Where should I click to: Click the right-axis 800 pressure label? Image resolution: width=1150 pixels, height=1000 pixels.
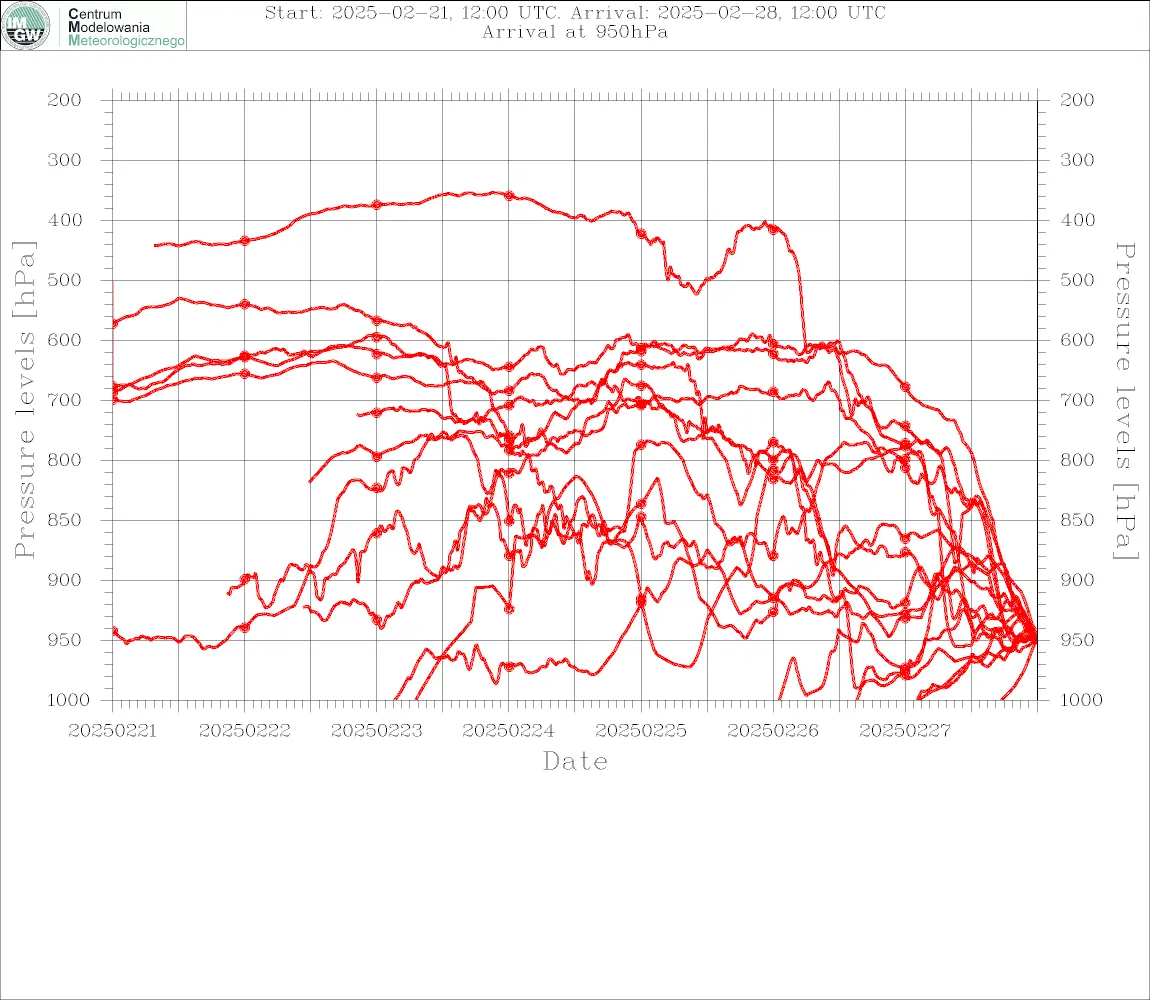point(1077,460)
